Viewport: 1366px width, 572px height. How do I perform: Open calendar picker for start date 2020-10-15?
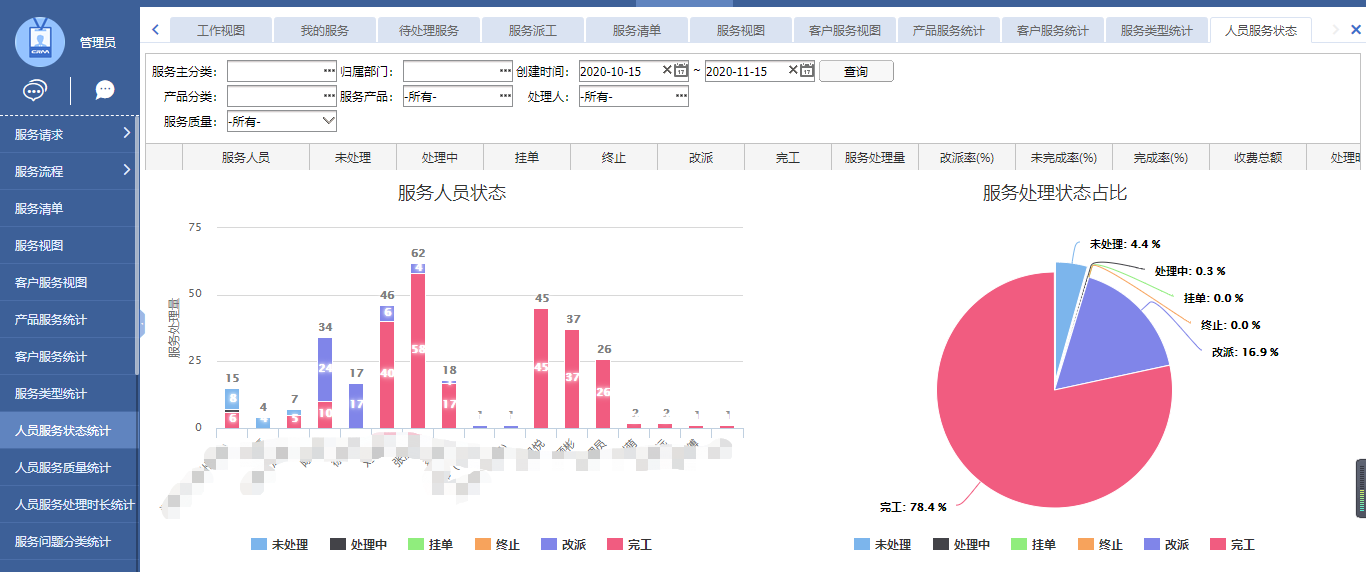click(x=681, y=71)
